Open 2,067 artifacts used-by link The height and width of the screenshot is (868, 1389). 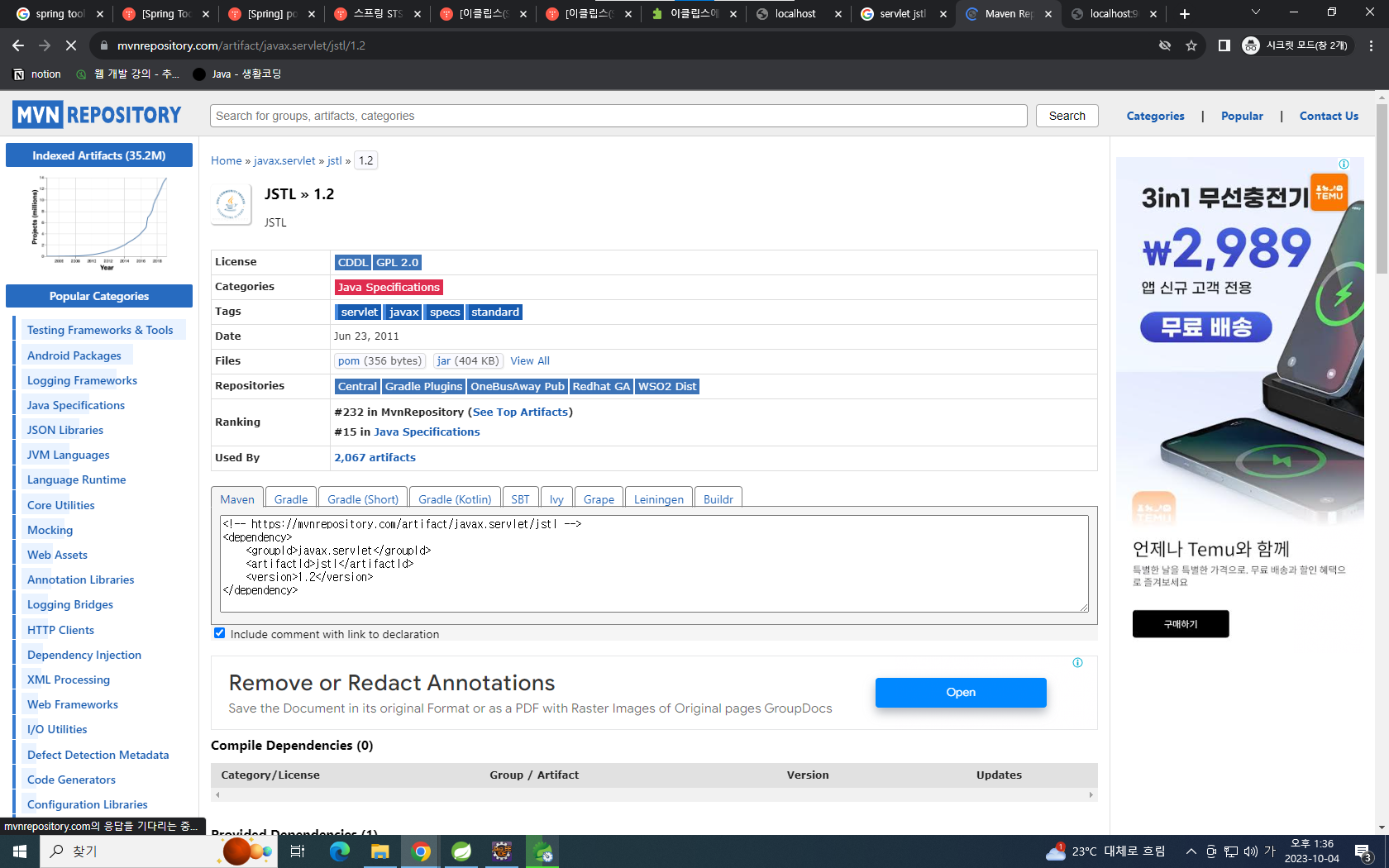click(x=375, y=457)
